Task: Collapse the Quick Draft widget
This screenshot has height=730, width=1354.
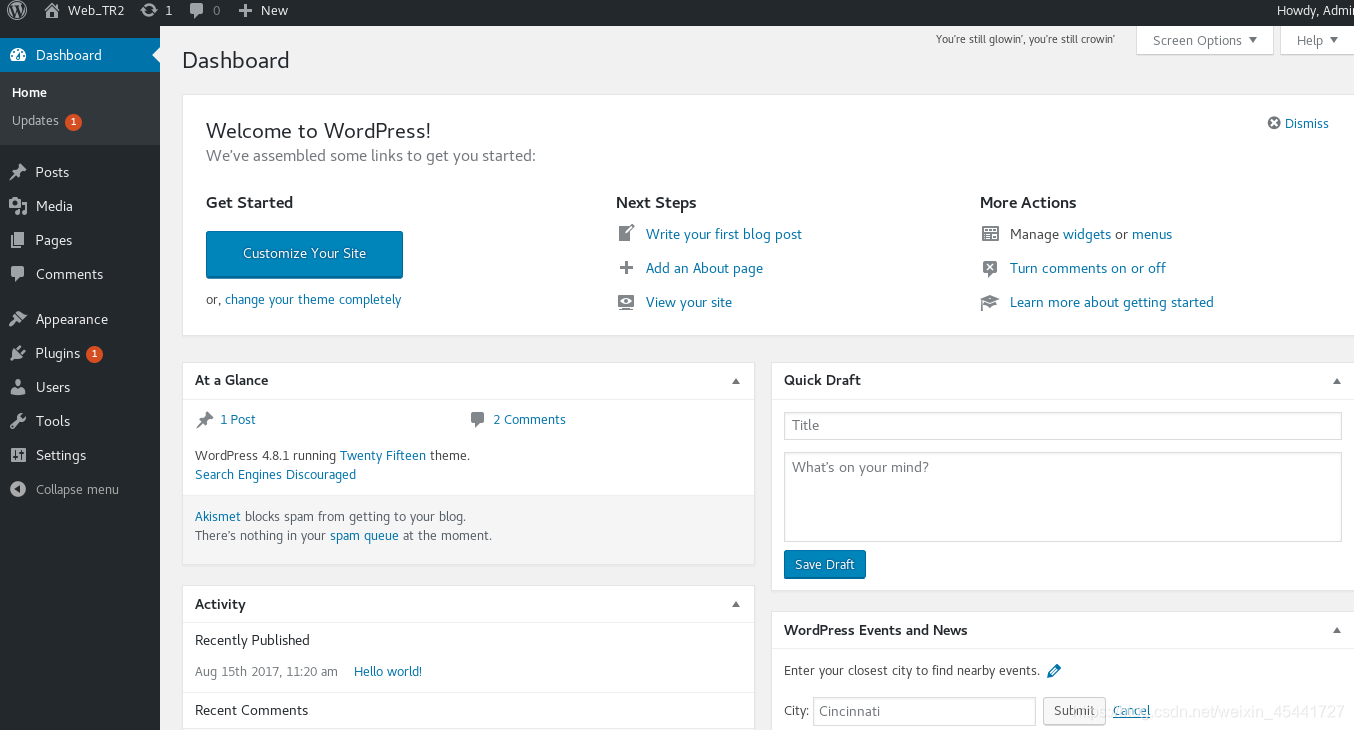Action: (x=1337, y=381)
